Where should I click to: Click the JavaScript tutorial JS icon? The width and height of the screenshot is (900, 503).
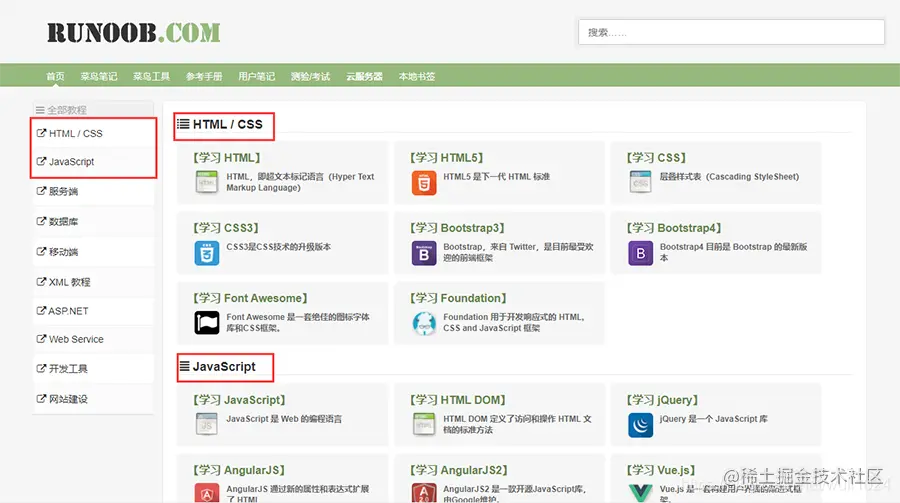[x=207, y=424]
